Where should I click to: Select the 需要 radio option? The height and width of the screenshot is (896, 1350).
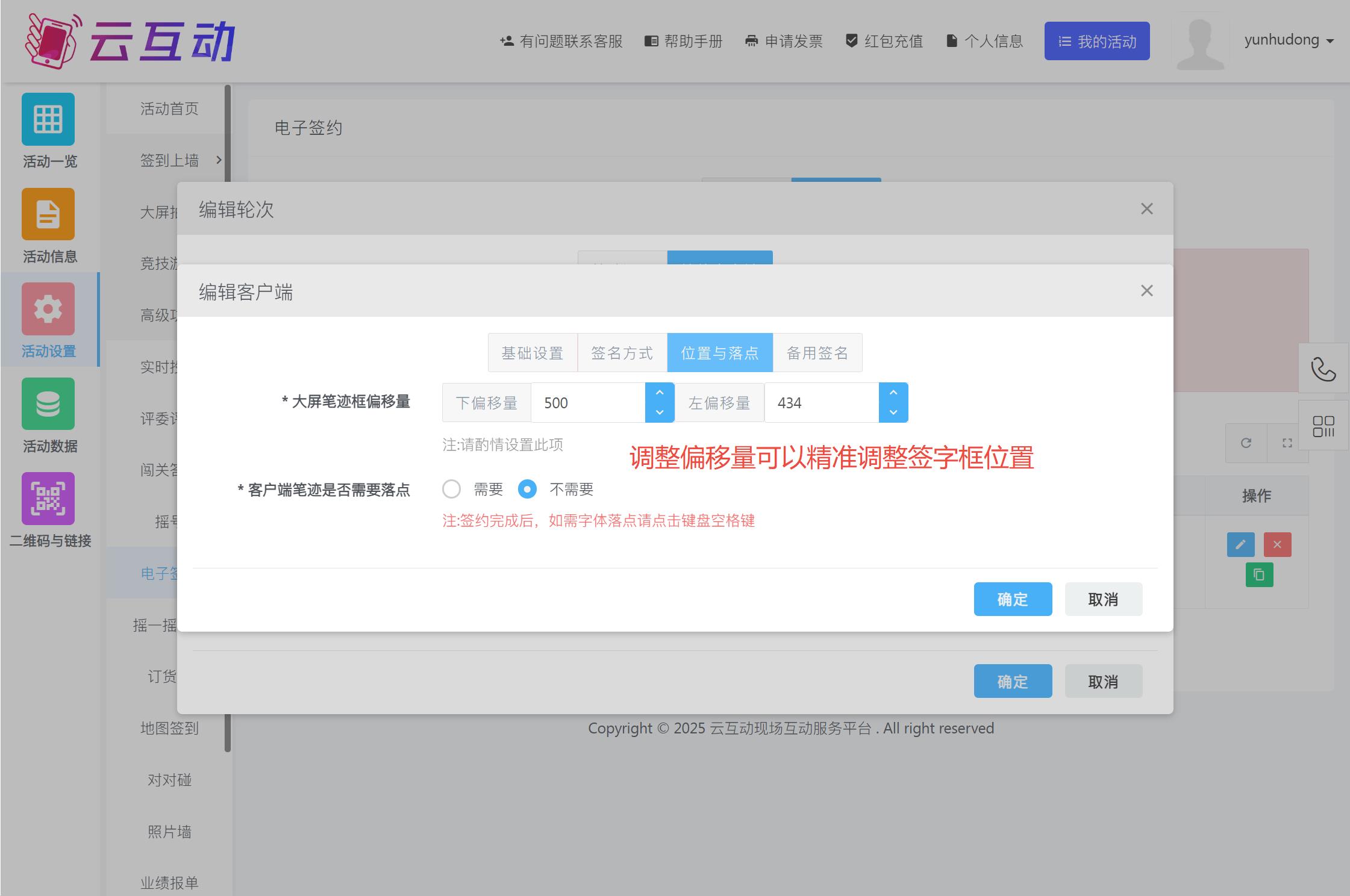coord(452,489)
